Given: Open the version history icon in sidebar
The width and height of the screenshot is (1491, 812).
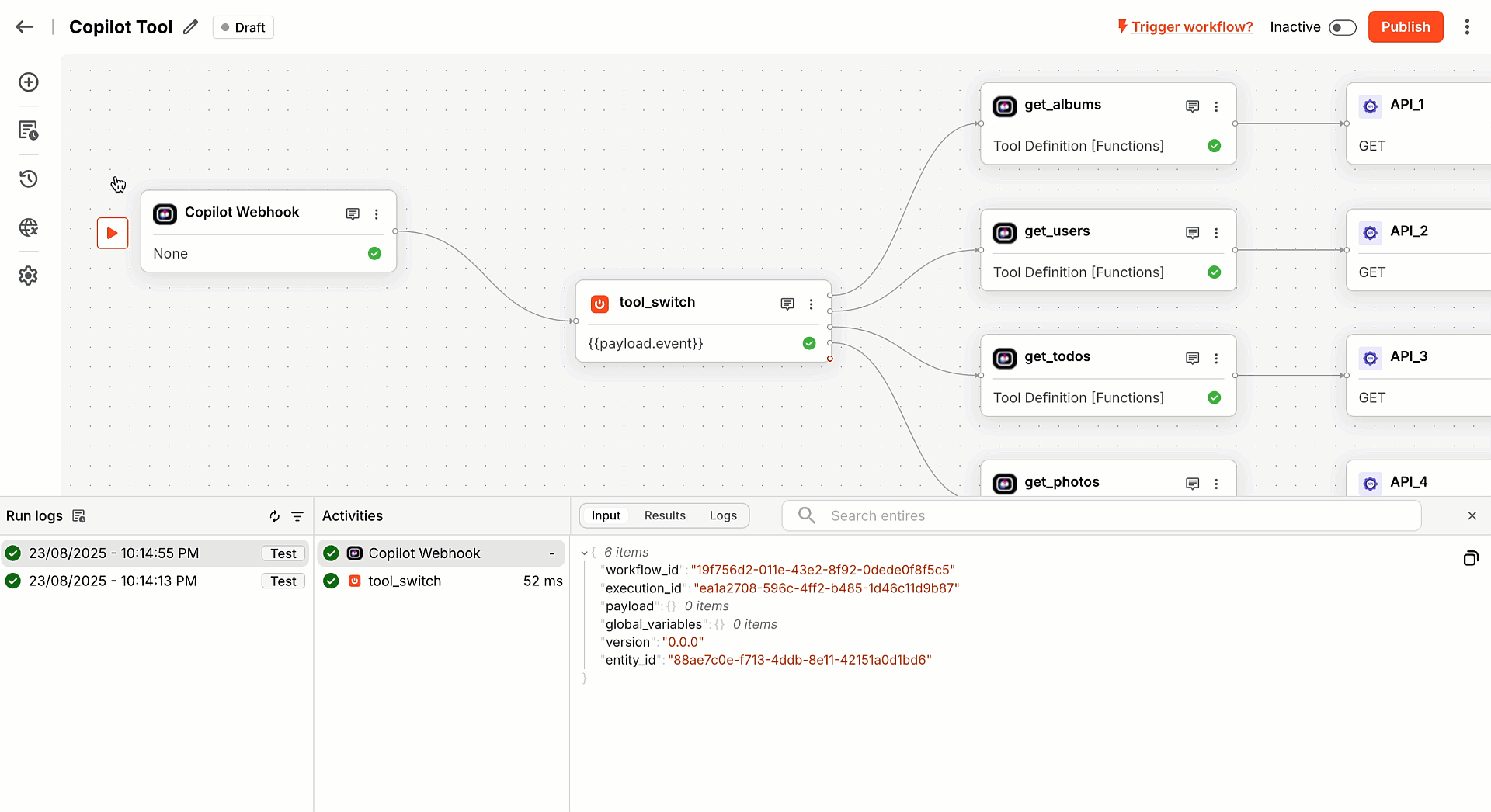Looking at the screenshot, I should pyautogui.click(x=29, y=179).
